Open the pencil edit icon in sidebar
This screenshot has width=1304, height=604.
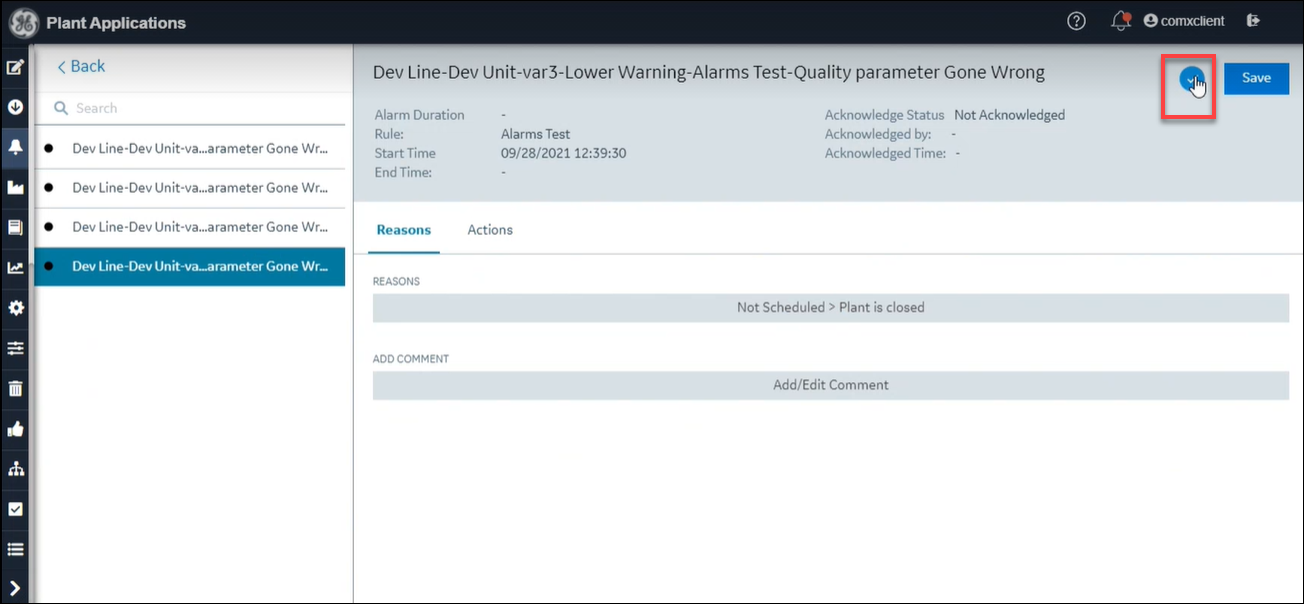[15, 68]
